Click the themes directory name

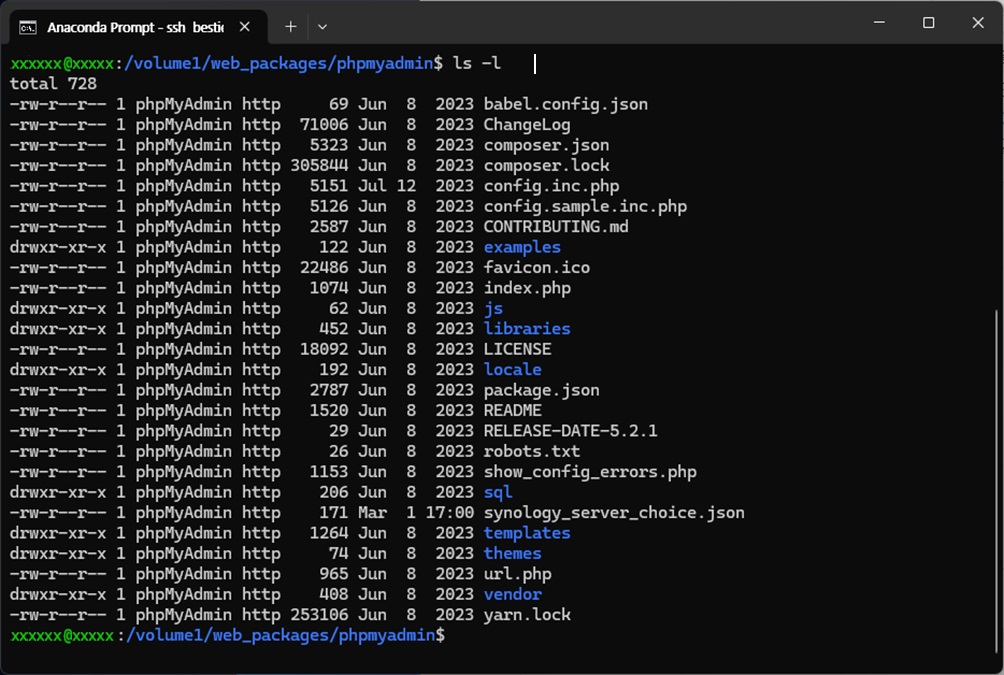tap(512, 554)
